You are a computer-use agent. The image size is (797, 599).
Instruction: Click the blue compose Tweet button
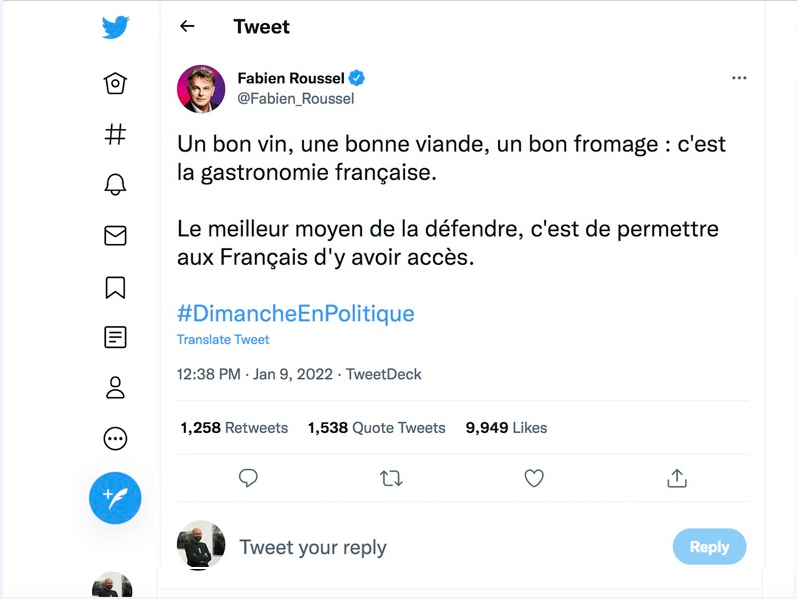[x=115, y=497]
